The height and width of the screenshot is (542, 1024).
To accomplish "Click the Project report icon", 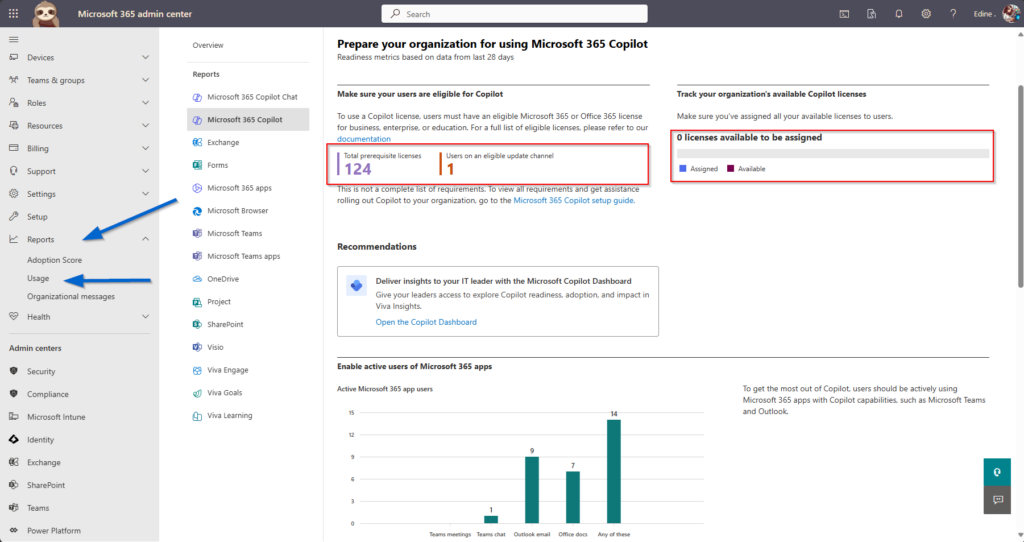I will click(197, 302).
